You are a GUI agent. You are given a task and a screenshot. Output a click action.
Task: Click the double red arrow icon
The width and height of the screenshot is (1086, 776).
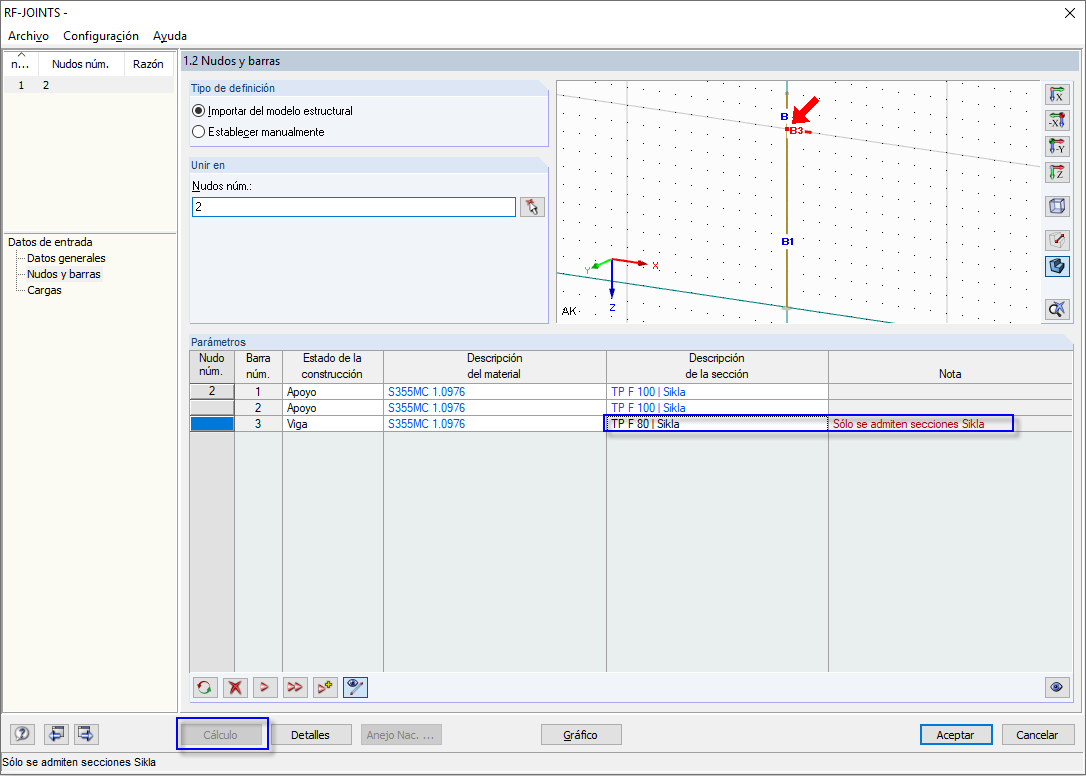[295, 687]
